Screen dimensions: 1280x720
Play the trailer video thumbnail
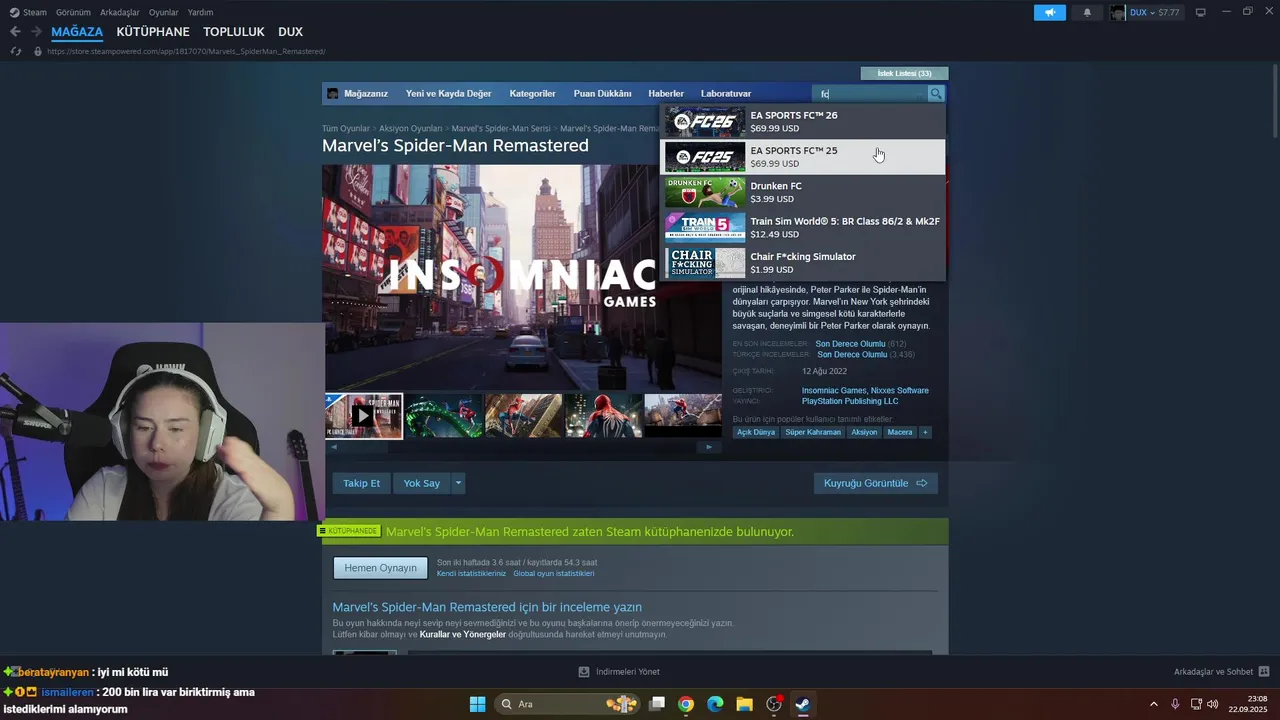[x=363, y=415]
